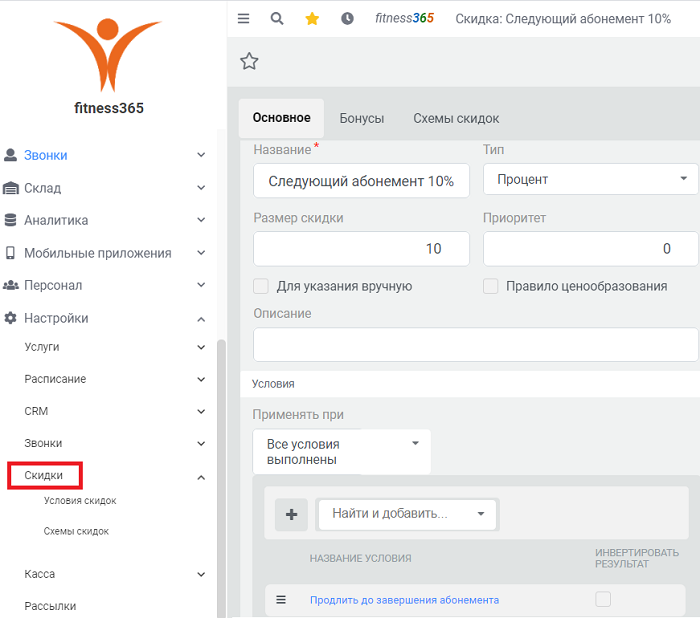The height and width of the screenshot is (618, 700).
Task: Expand Мобильные приложения chevron
Action: click(x=201, y=253)
